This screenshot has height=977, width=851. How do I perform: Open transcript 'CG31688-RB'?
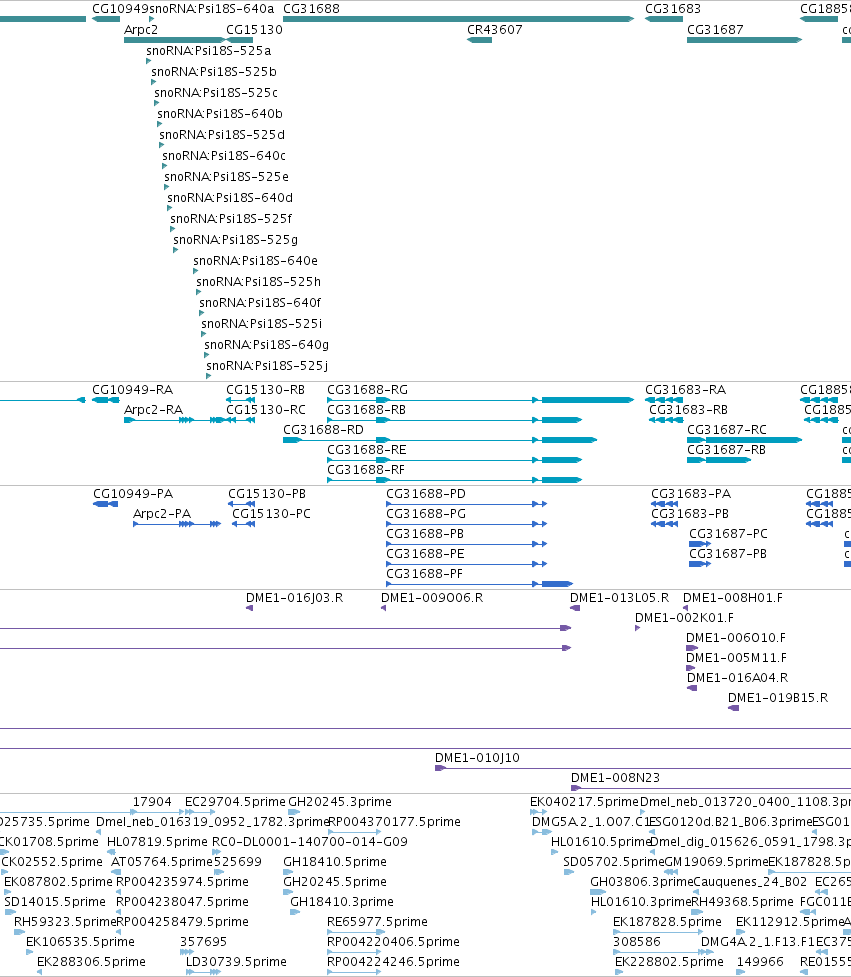click(x=366, y=409)
